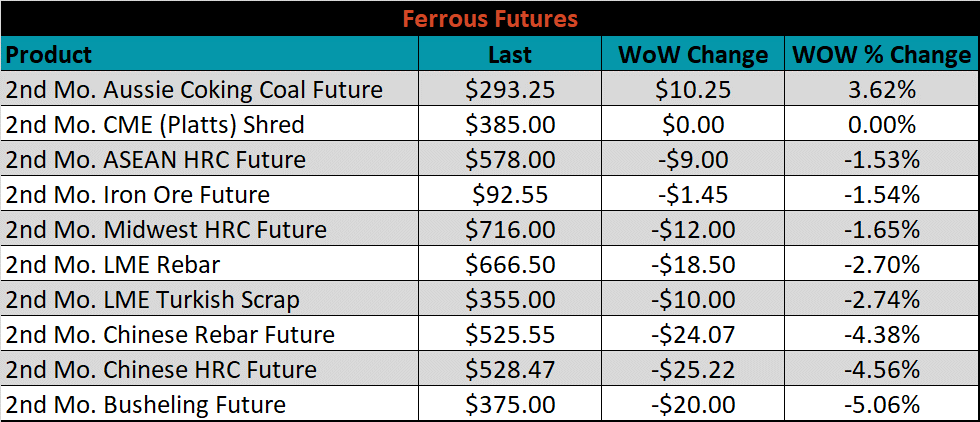Select the -$25.22 WoW change cell
Viewport: 980px width, 422px height.
693,369
